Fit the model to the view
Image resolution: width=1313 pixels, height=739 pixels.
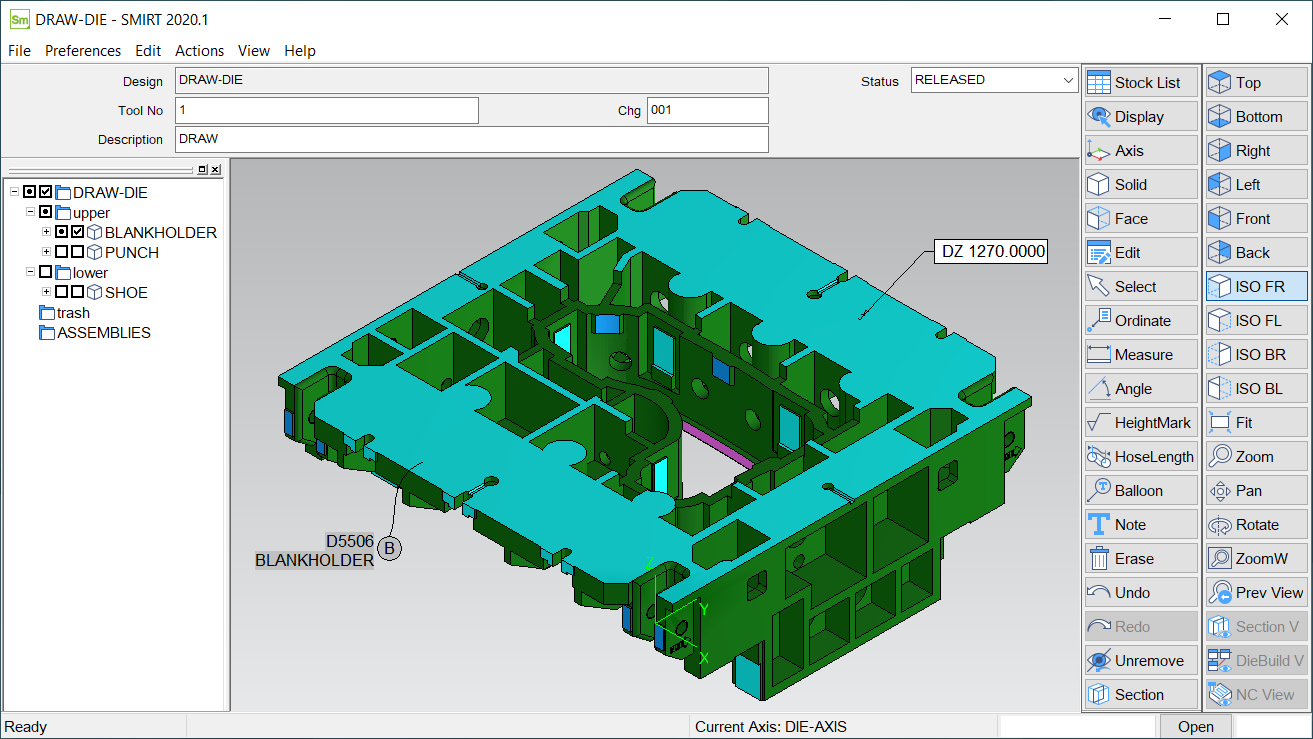click(x=1257, y=423)
